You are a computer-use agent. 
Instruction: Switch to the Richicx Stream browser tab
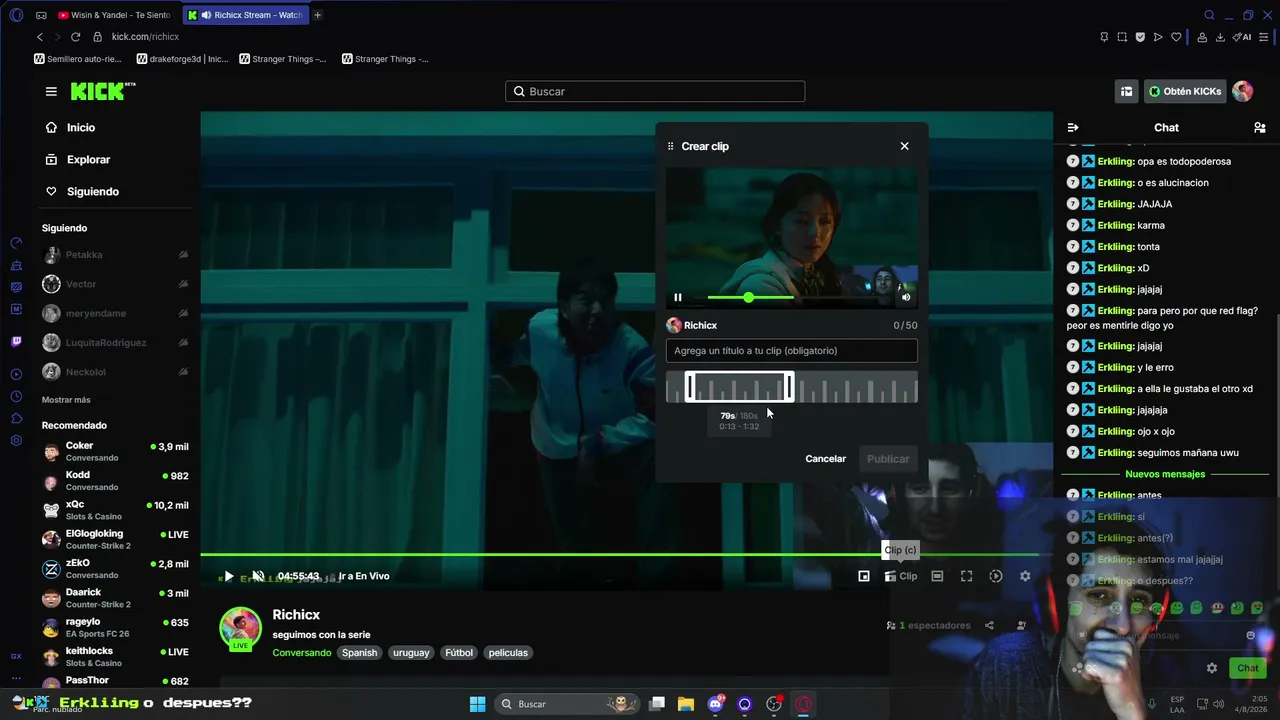pyautogui.click(x=248, y=15)
